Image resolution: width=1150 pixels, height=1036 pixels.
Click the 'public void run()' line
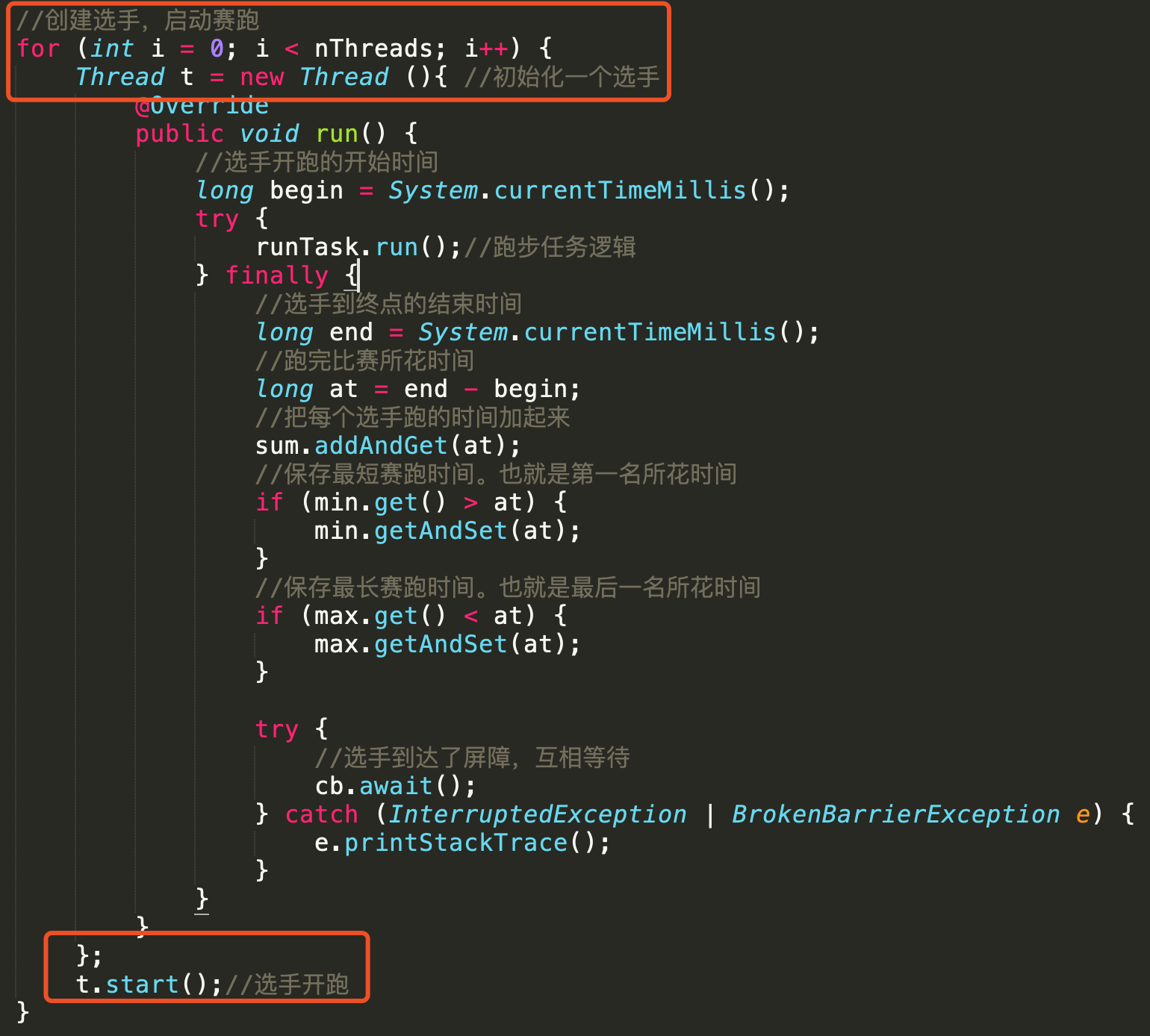click(x=276, y=134)
